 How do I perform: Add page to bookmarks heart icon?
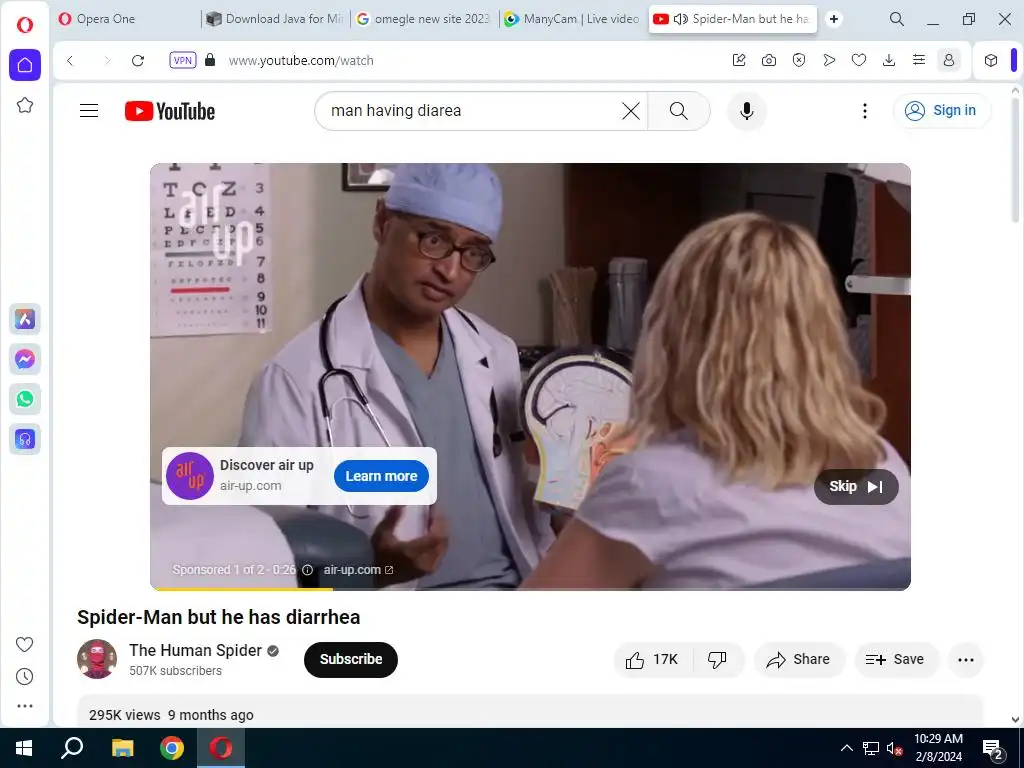click(859, 61)
